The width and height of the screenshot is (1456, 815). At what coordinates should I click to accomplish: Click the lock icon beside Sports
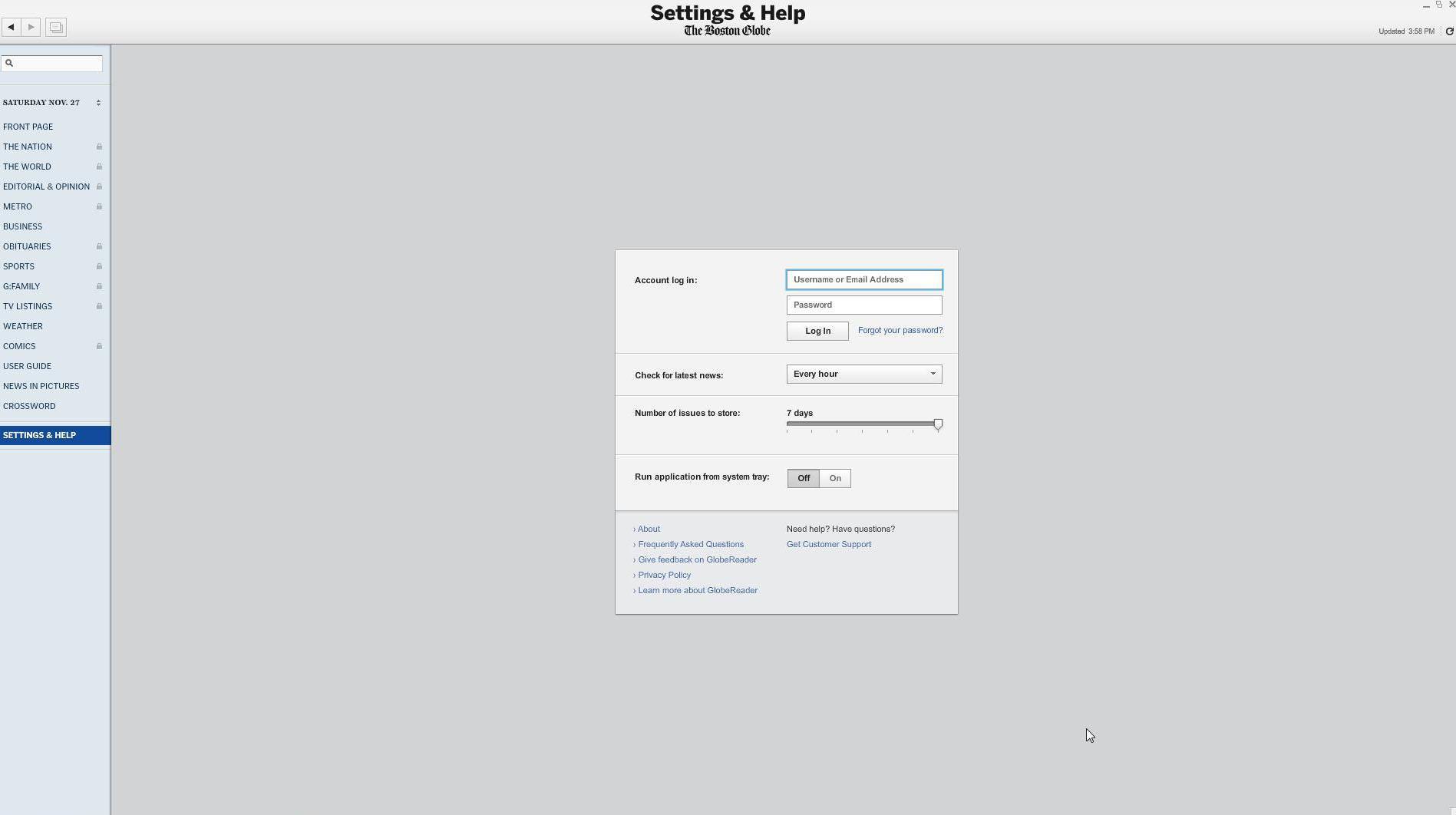pos(99,266)
